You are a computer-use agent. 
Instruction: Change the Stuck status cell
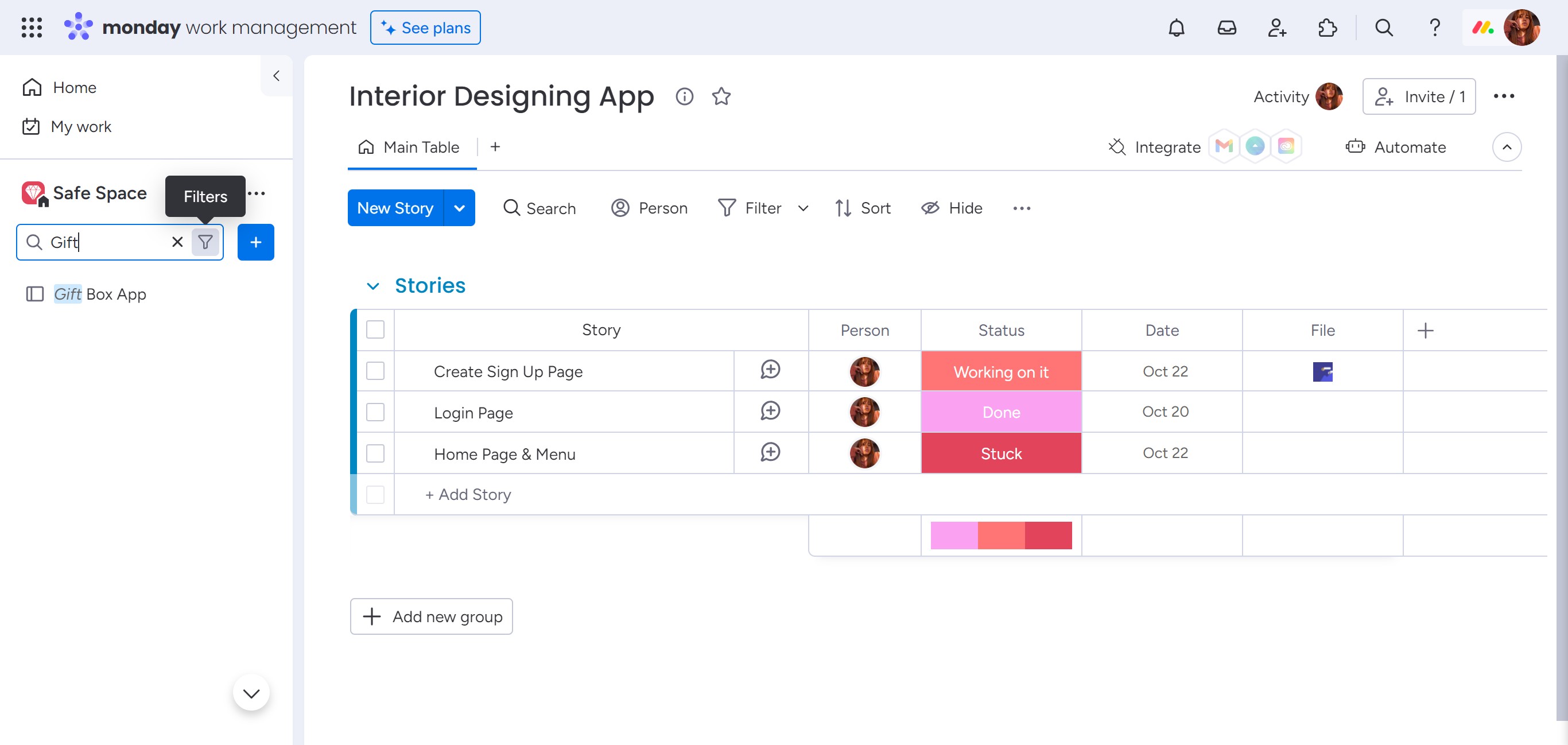pyautogui.click(x=1001, y=453)
